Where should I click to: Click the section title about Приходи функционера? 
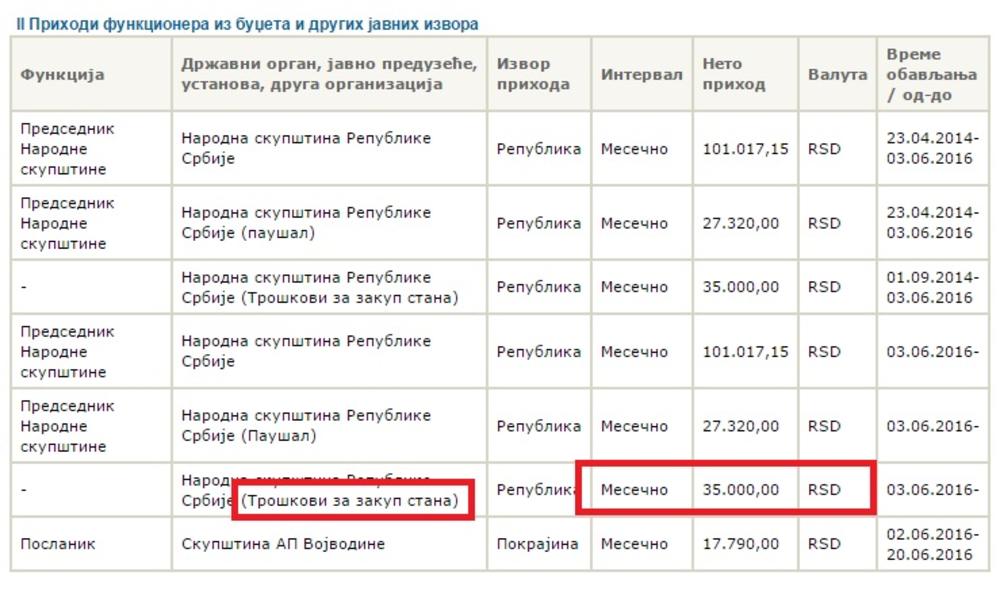pos(247,23)
